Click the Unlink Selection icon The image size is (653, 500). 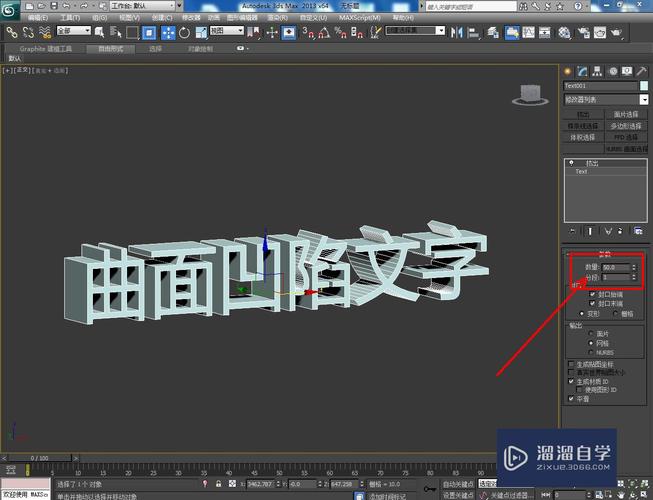tap(28, 32)
